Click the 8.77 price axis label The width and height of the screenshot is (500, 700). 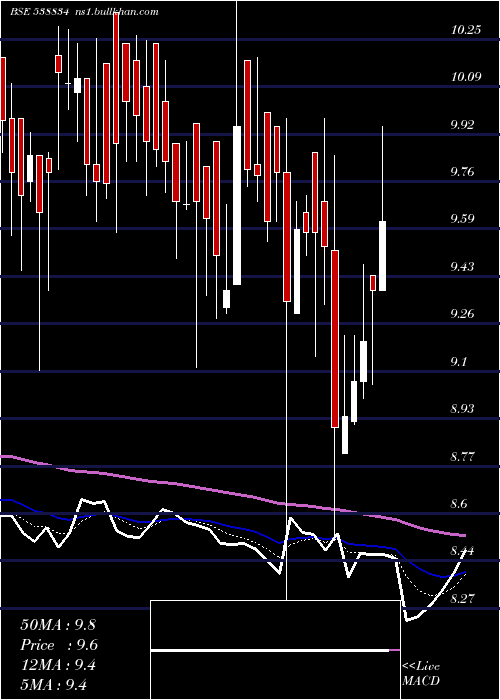tap(462, 456)
